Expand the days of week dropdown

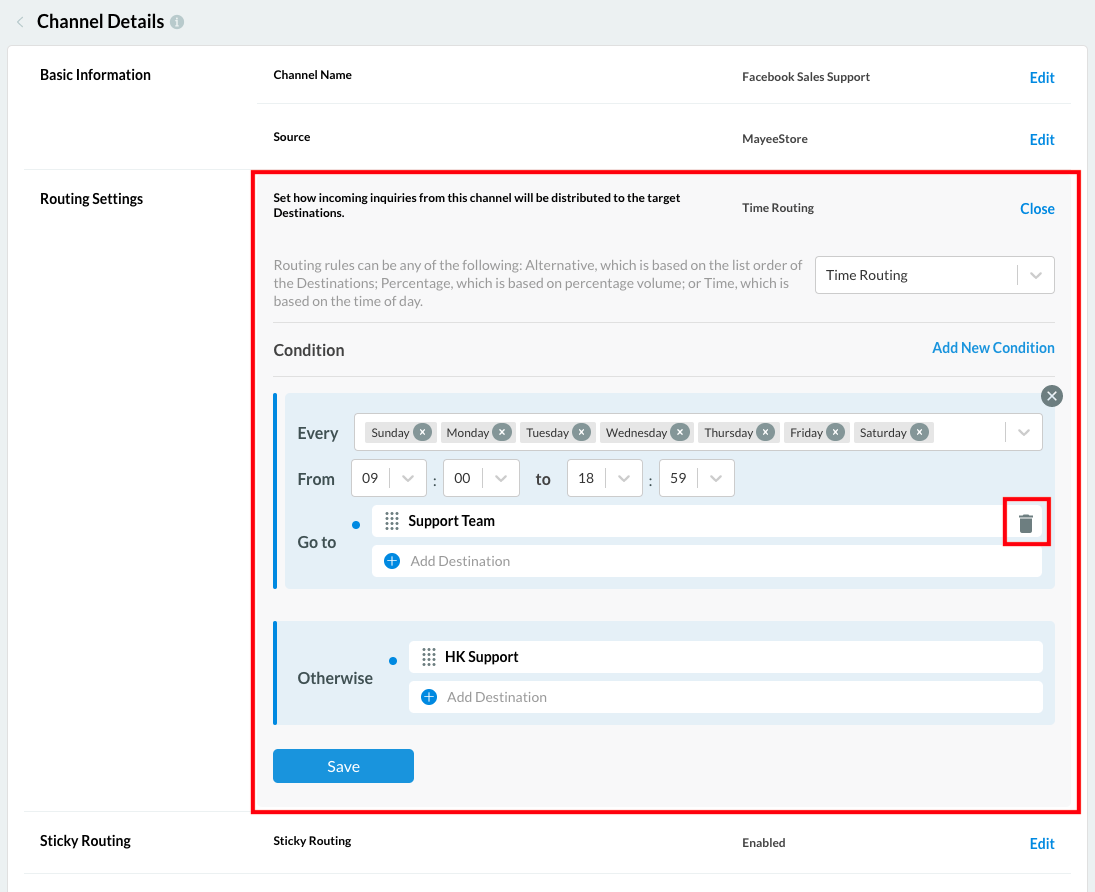click(1024, 432)
